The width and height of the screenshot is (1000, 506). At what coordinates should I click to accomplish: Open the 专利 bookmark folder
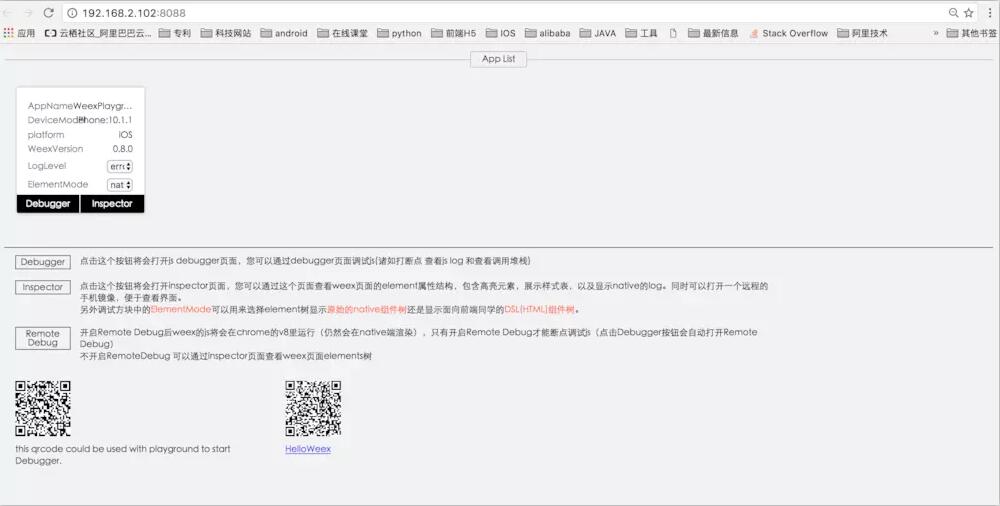pos(175,33)
